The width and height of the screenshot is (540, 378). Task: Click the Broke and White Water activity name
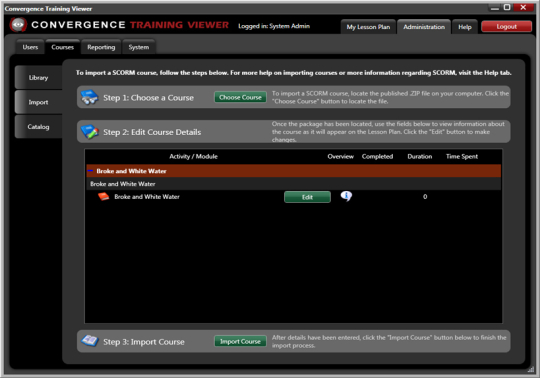click(x=147, y=197)
